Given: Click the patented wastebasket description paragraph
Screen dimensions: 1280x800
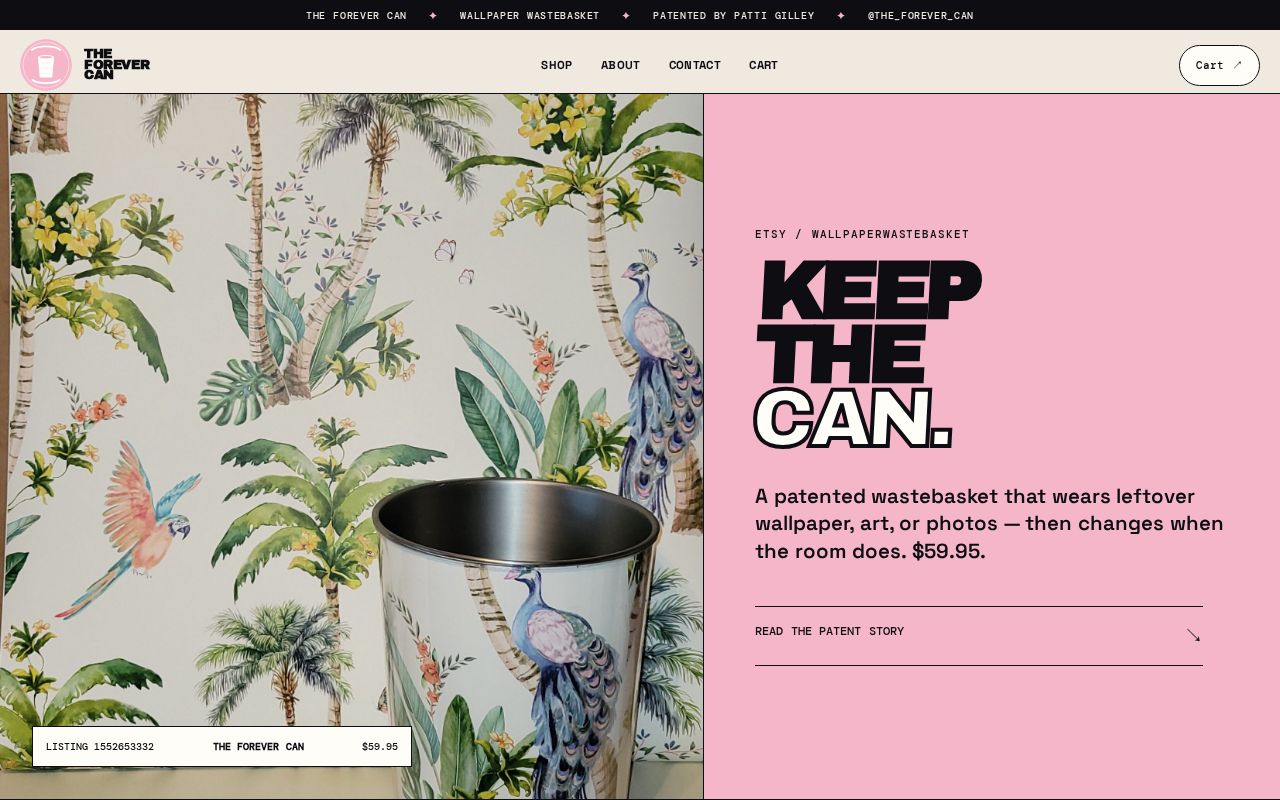Looking at the screenshot, I should (989, 524).
